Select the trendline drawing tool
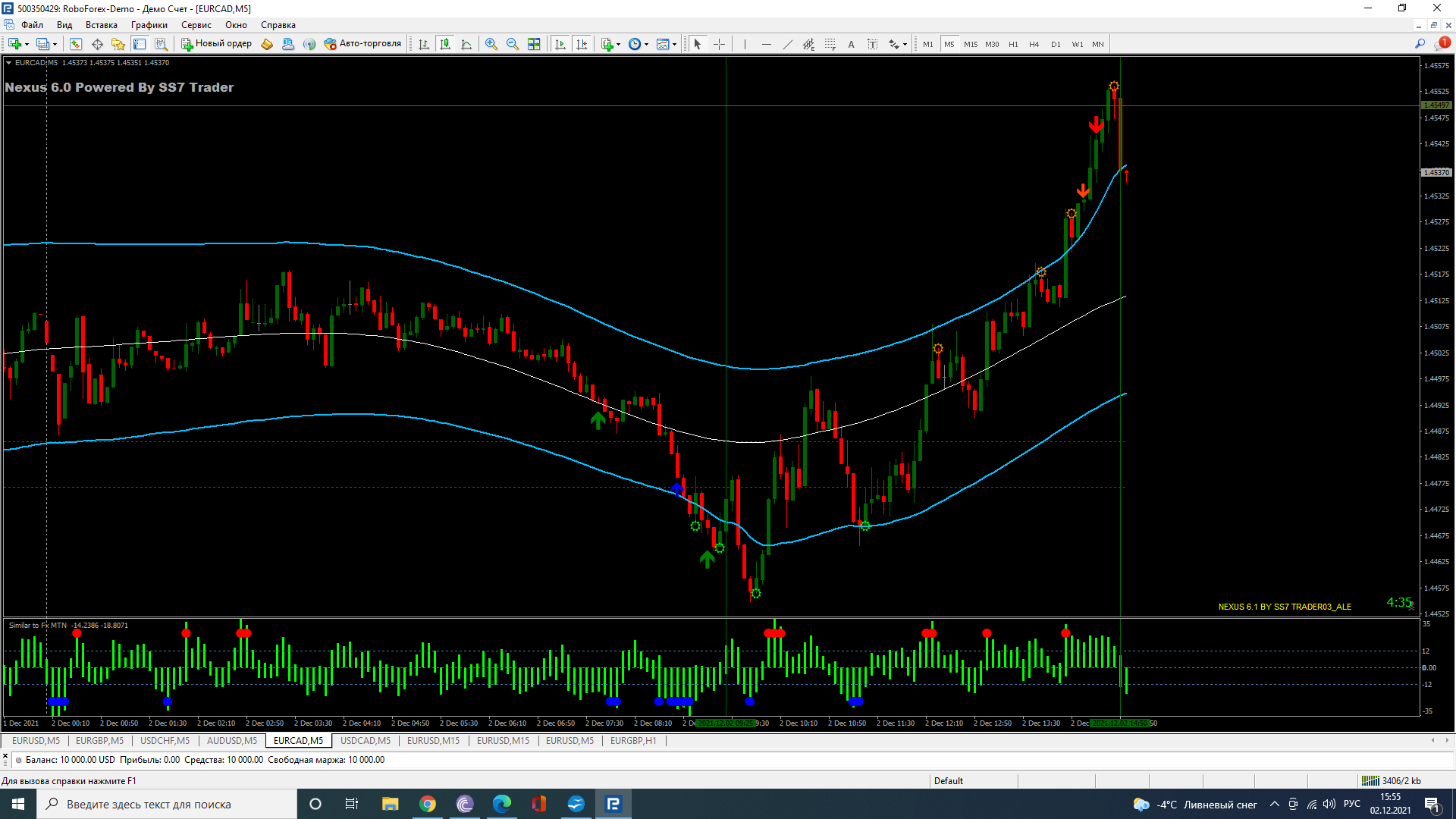Screen dimensions: 1456x819 pyautogui.click(x=788, y=44)
